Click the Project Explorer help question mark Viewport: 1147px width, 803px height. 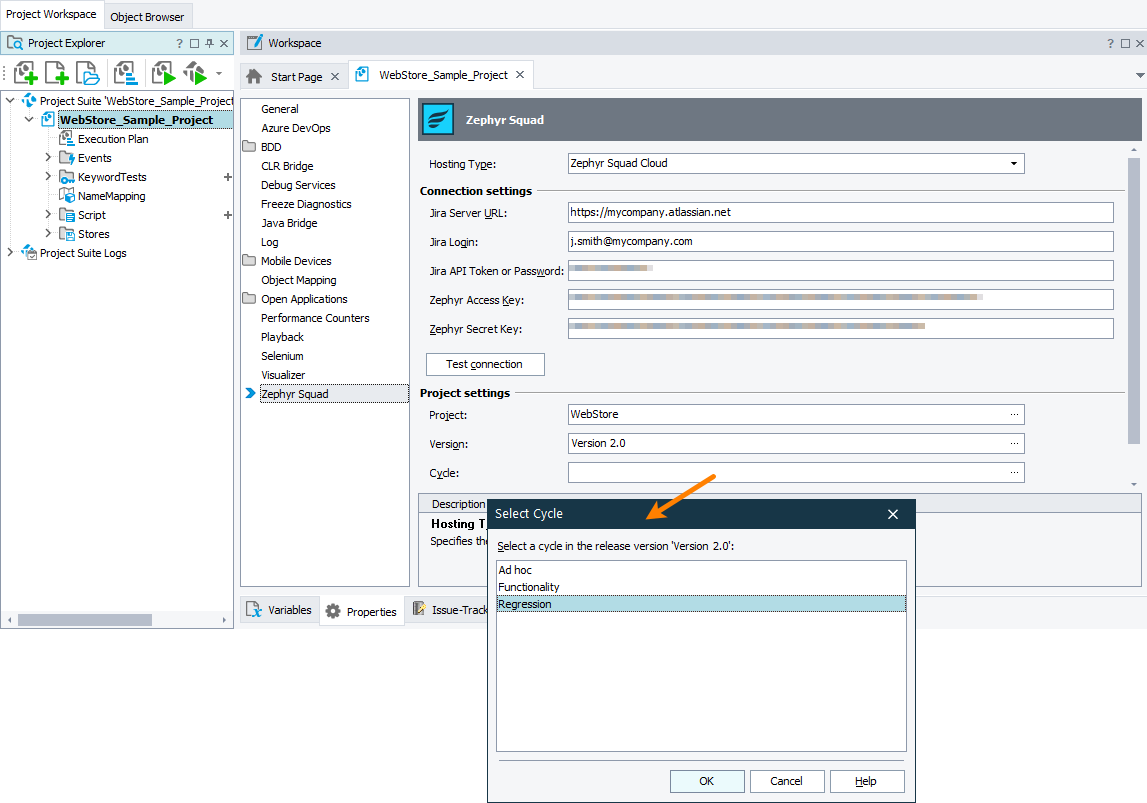178,42
